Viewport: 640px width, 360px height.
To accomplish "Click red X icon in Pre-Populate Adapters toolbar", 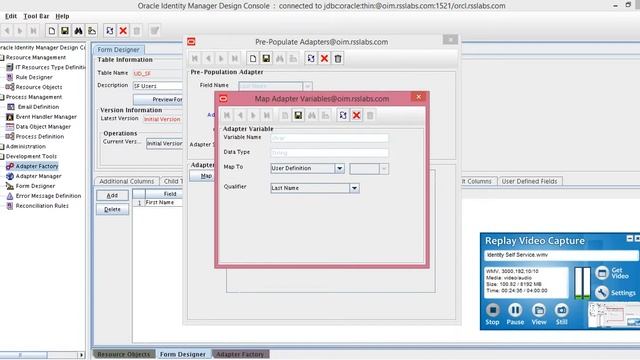I will point(324,58).
